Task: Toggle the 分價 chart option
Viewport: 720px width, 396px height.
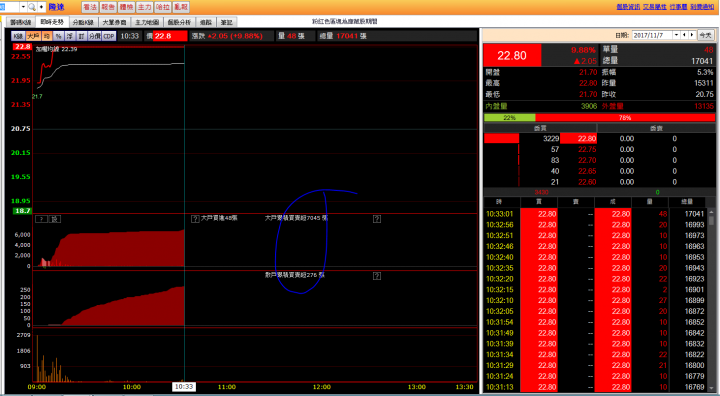Action: click(95, 36)
